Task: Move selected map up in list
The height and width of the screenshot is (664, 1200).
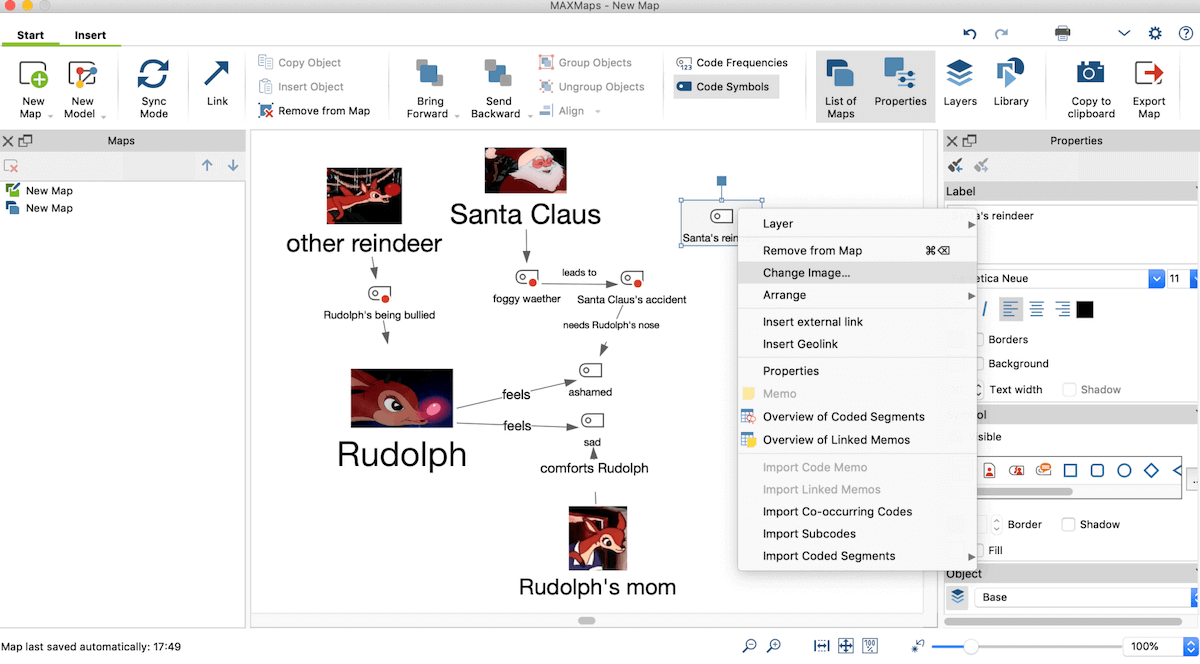Action: tap(207, 165)
